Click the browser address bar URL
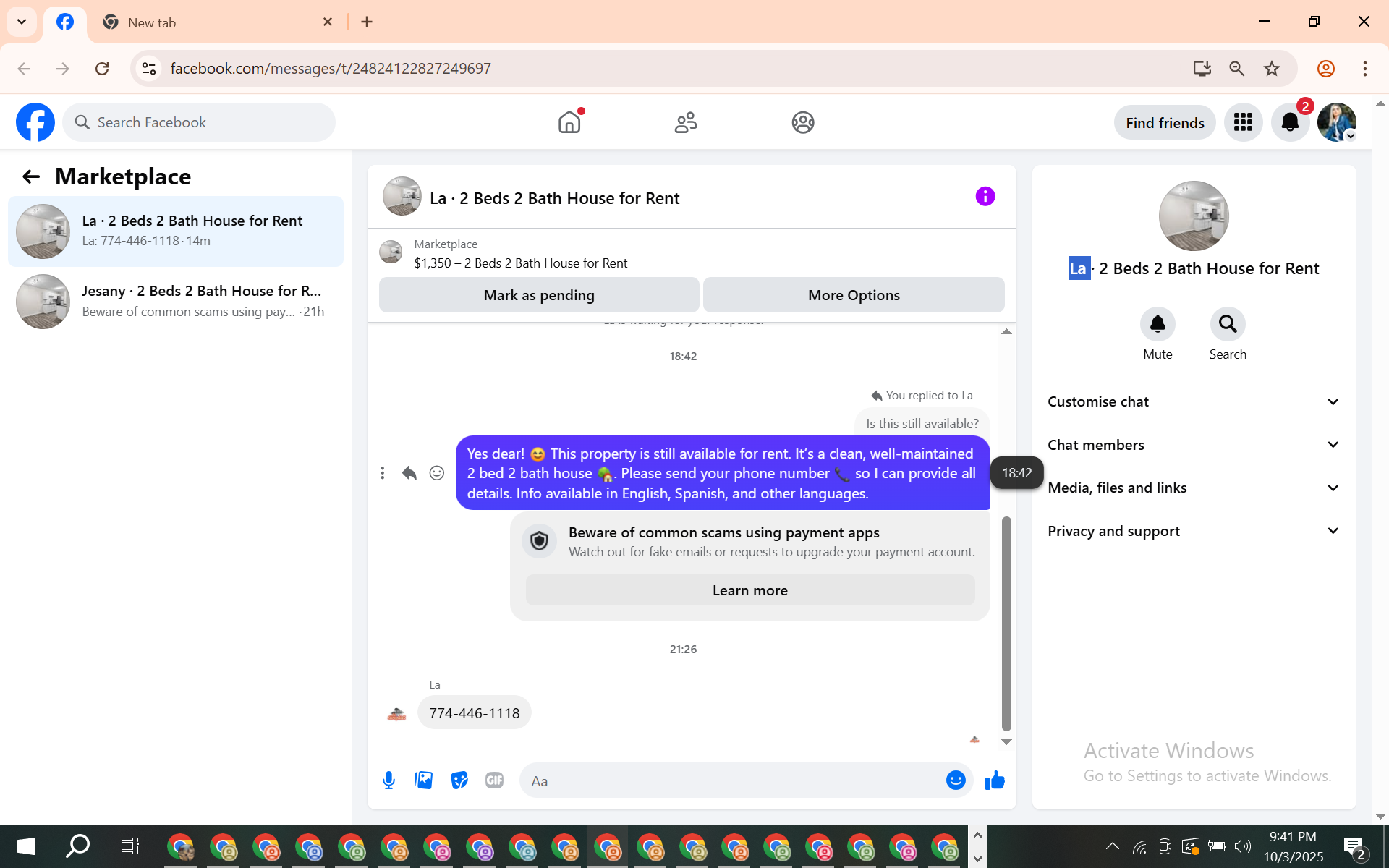 (331, 69)
